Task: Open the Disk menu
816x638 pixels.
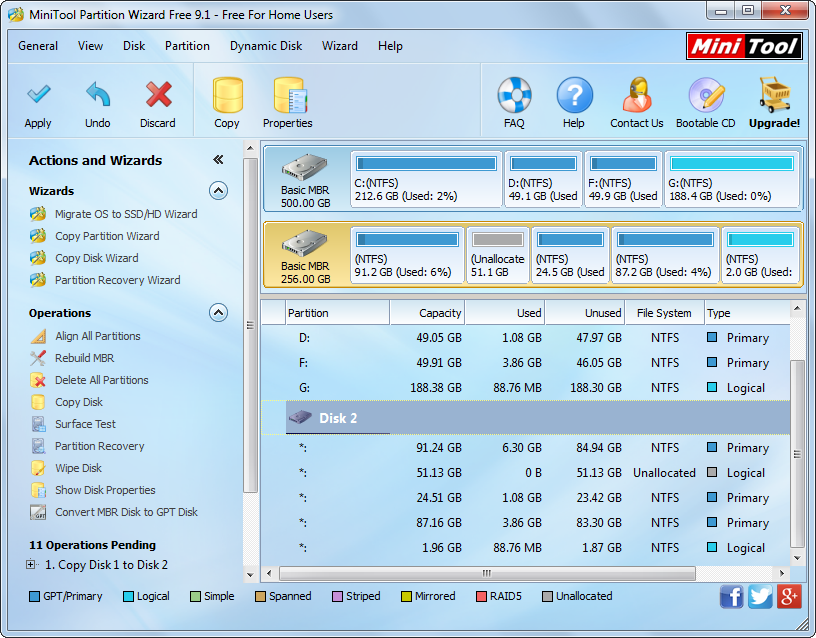Action: 134,46
